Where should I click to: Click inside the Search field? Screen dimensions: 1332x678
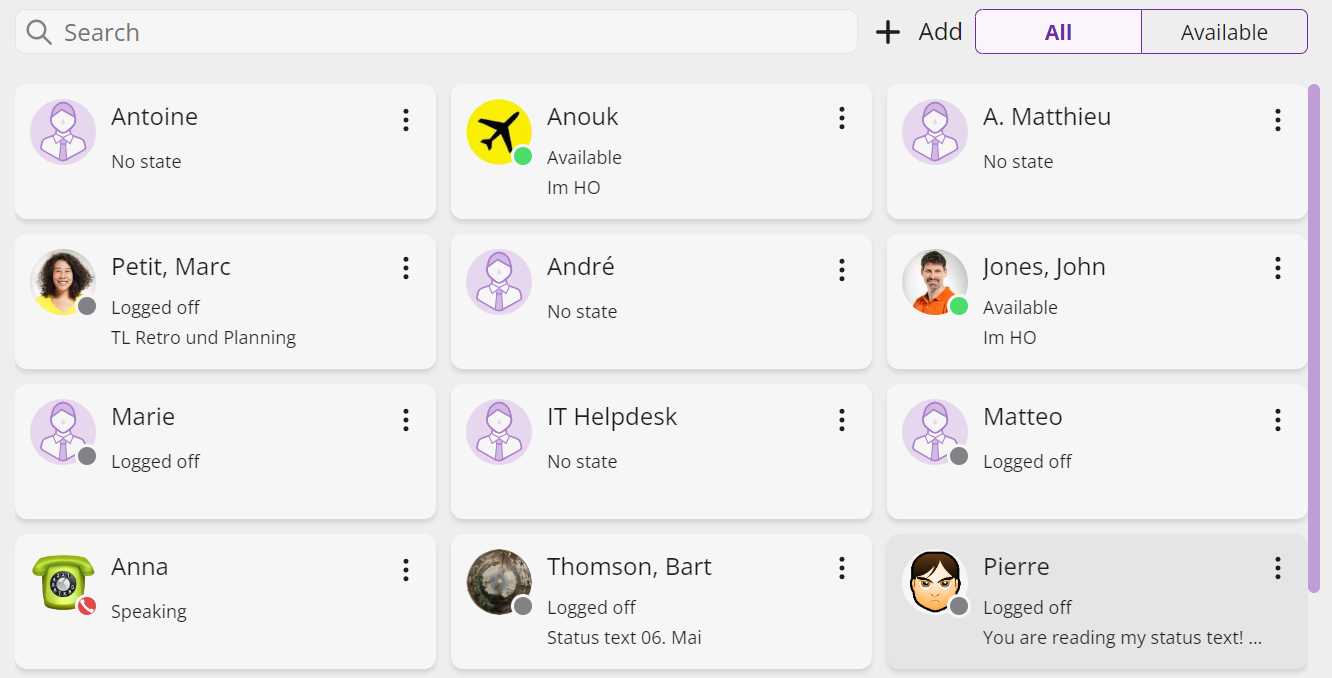pos(436,32)
